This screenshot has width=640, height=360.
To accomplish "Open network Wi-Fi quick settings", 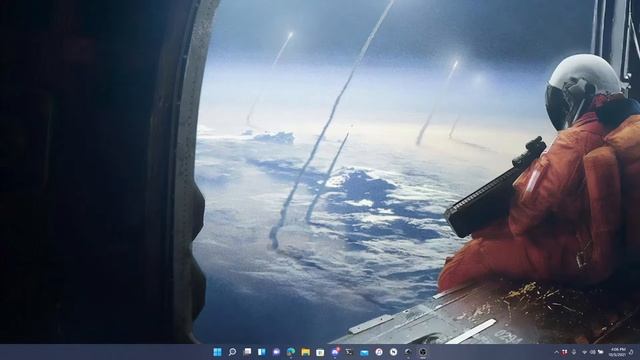I will point(584,352).
